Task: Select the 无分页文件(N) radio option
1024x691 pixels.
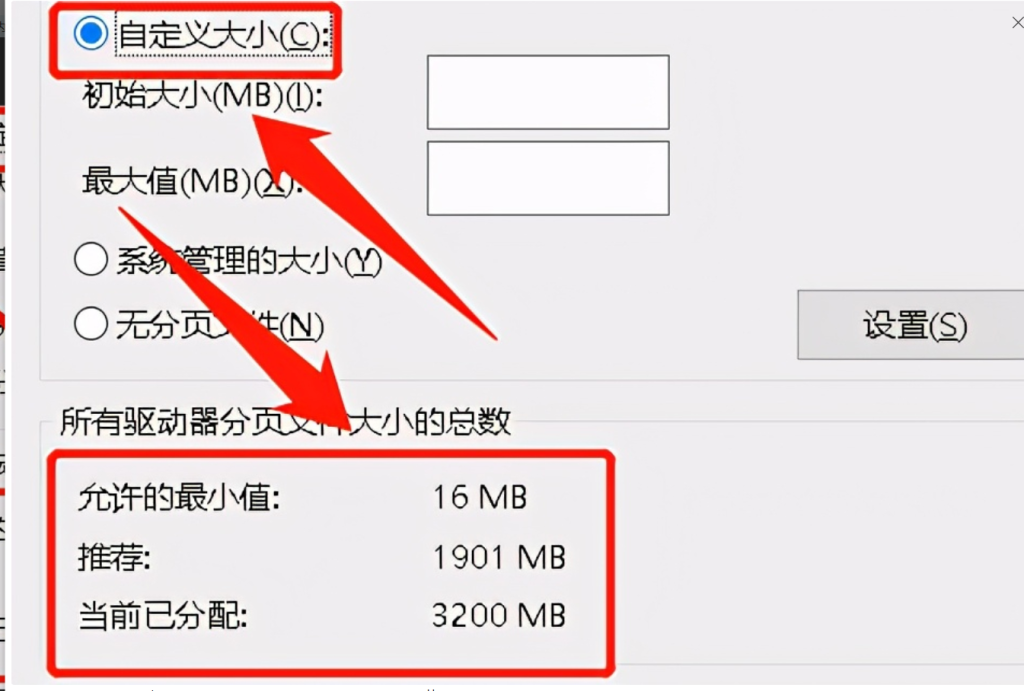Action: click(91, 323)
